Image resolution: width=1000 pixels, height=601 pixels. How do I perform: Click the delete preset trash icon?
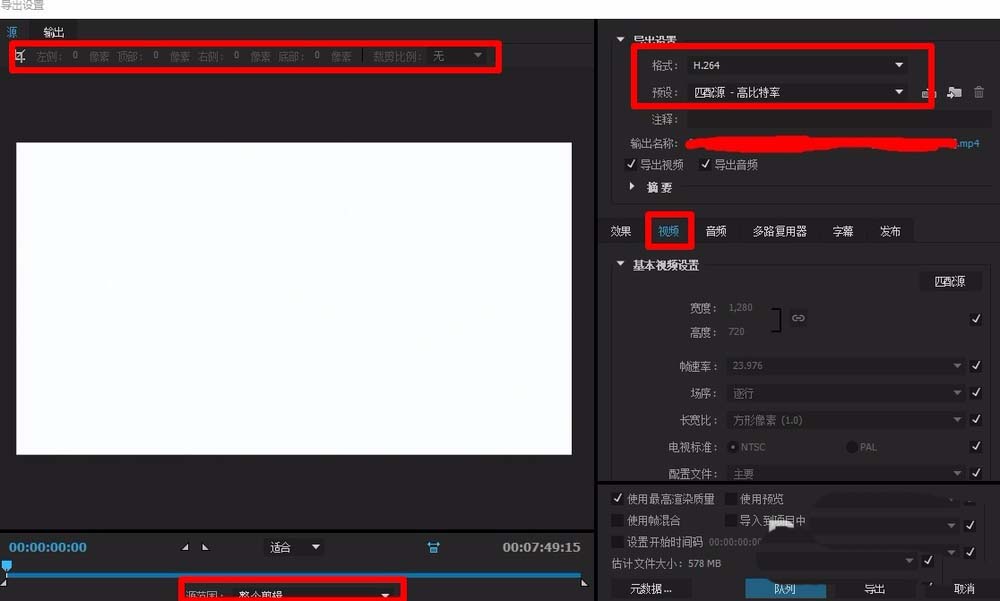(x=978, y=92)
